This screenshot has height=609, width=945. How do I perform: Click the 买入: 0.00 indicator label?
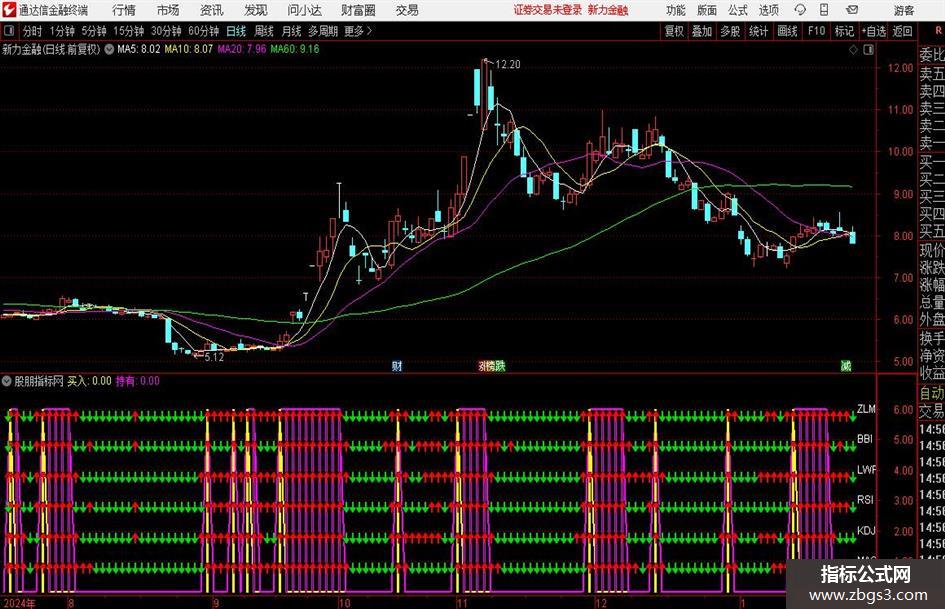(x=89, y=381)
